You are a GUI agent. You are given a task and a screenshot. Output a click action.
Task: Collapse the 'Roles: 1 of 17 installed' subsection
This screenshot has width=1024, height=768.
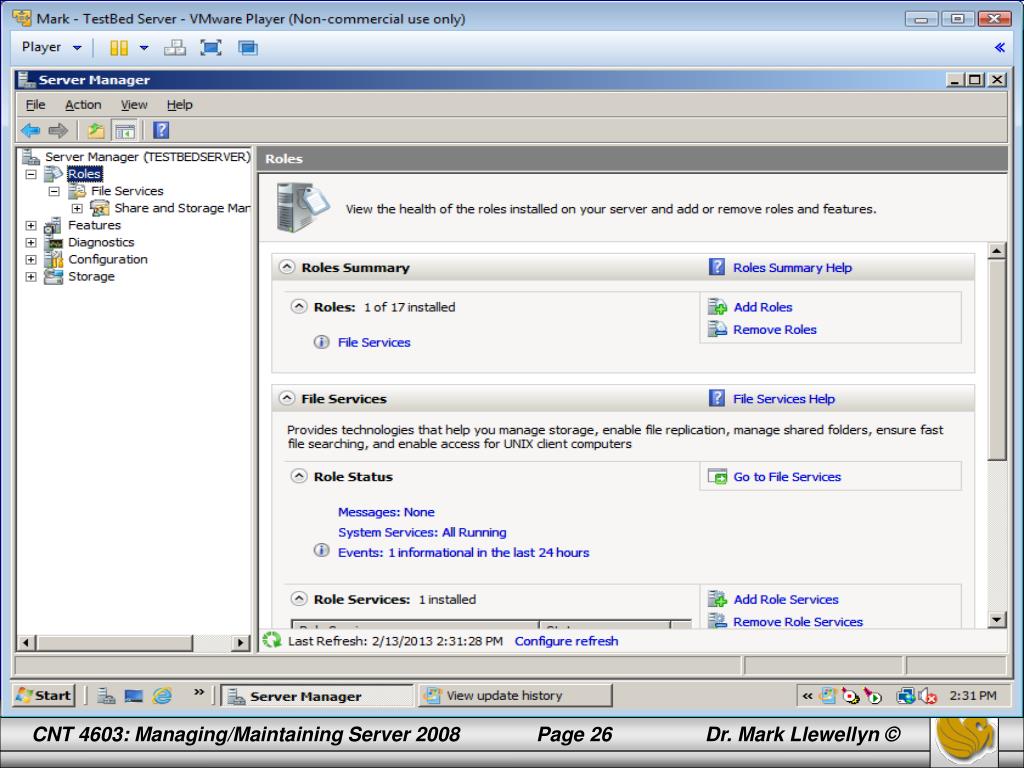[x=298, y=306]
